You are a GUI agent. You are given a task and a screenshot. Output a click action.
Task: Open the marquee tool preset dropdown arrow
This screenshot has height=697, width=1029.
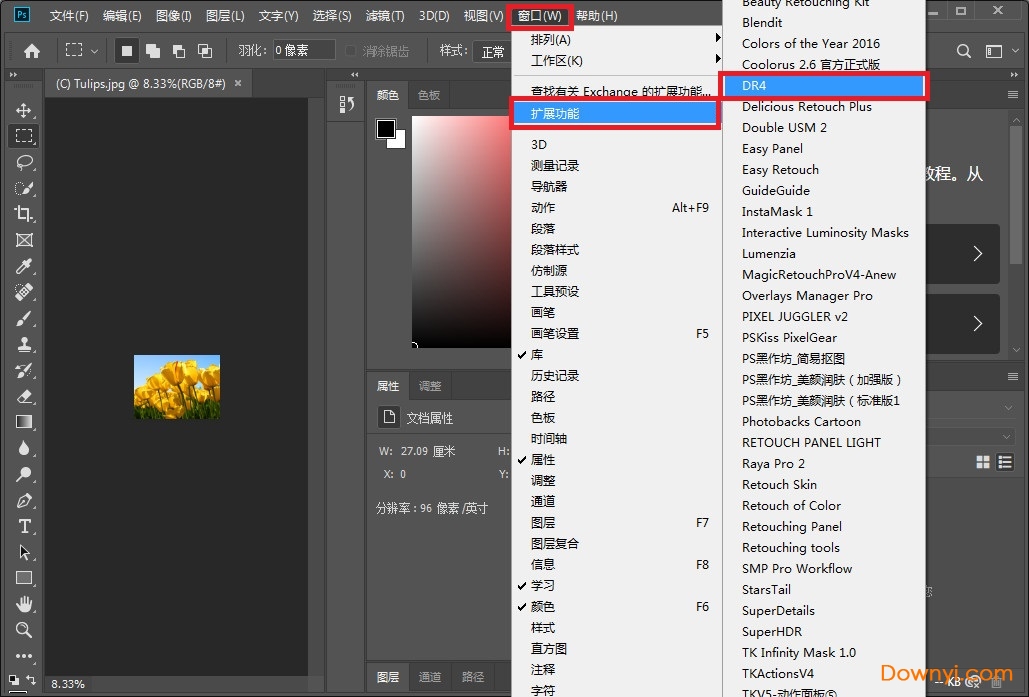(95, 51)
